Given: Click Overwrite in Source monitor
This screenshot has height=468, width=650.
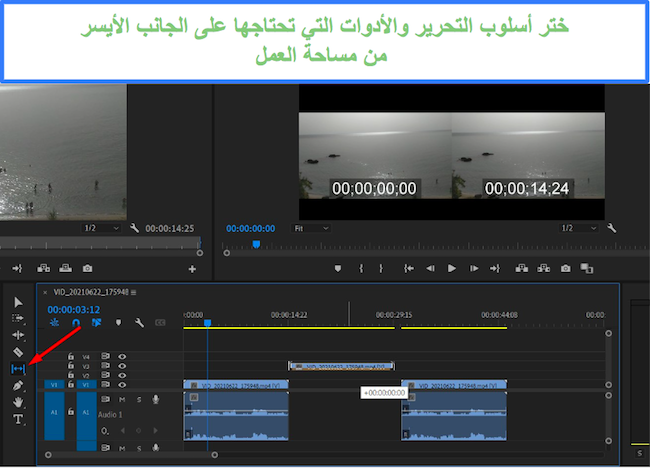Looking at the screenshot, I should tap(65, 269).
